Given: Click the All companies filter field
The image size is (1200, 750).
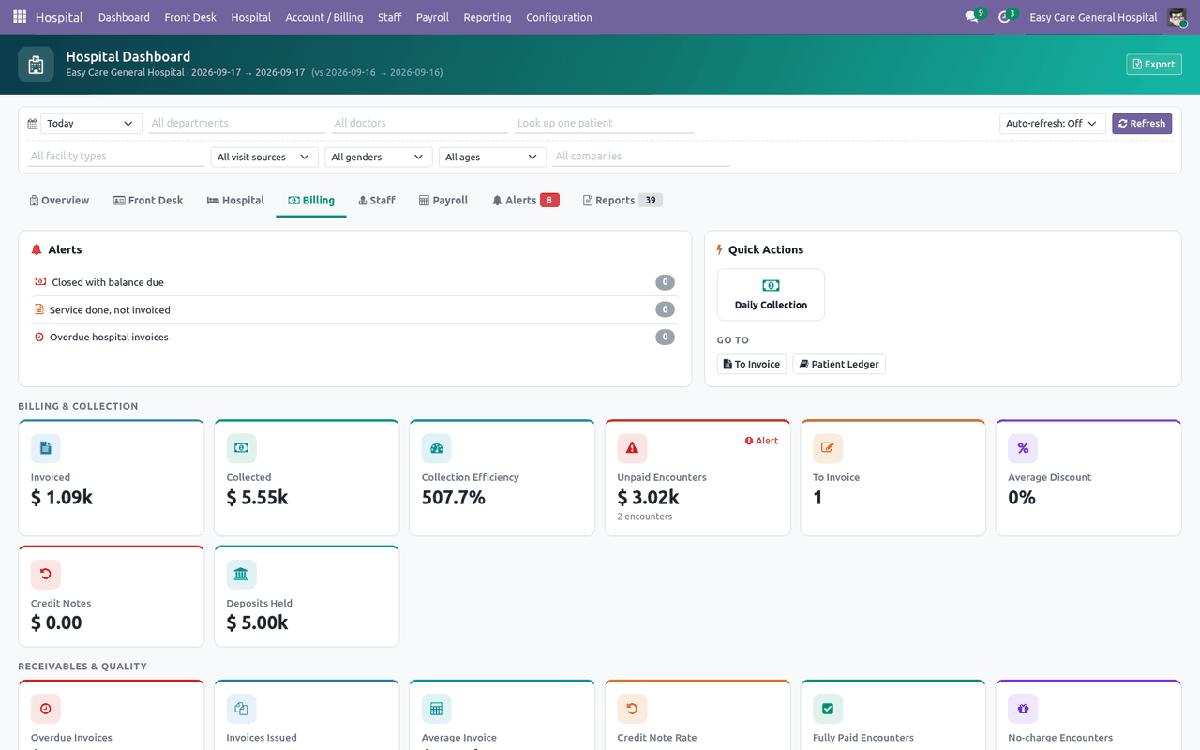Looking at the screenshot, I should coord(641,157).
